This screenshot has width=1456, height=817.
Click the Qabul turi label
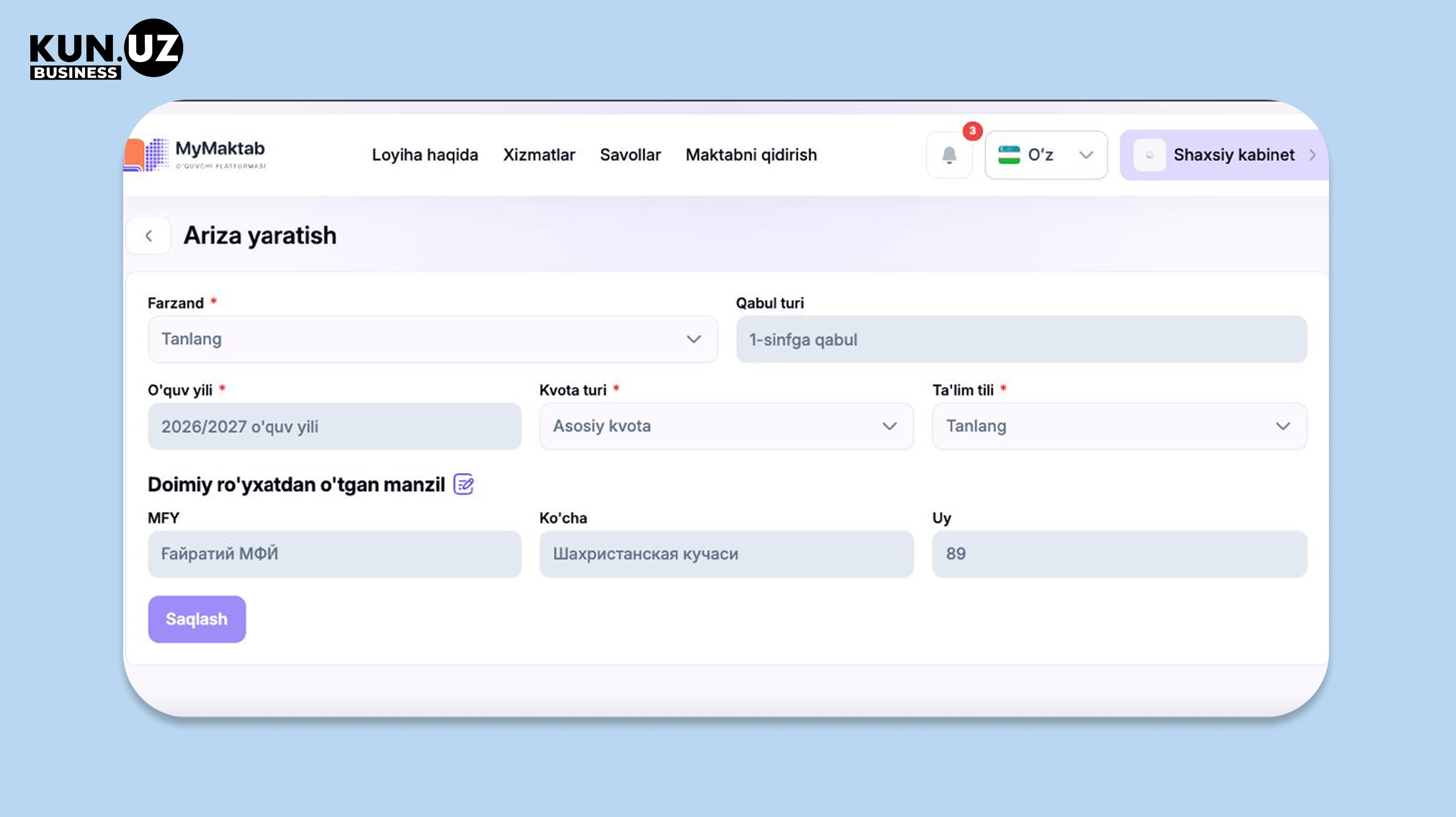click(769, 303)
